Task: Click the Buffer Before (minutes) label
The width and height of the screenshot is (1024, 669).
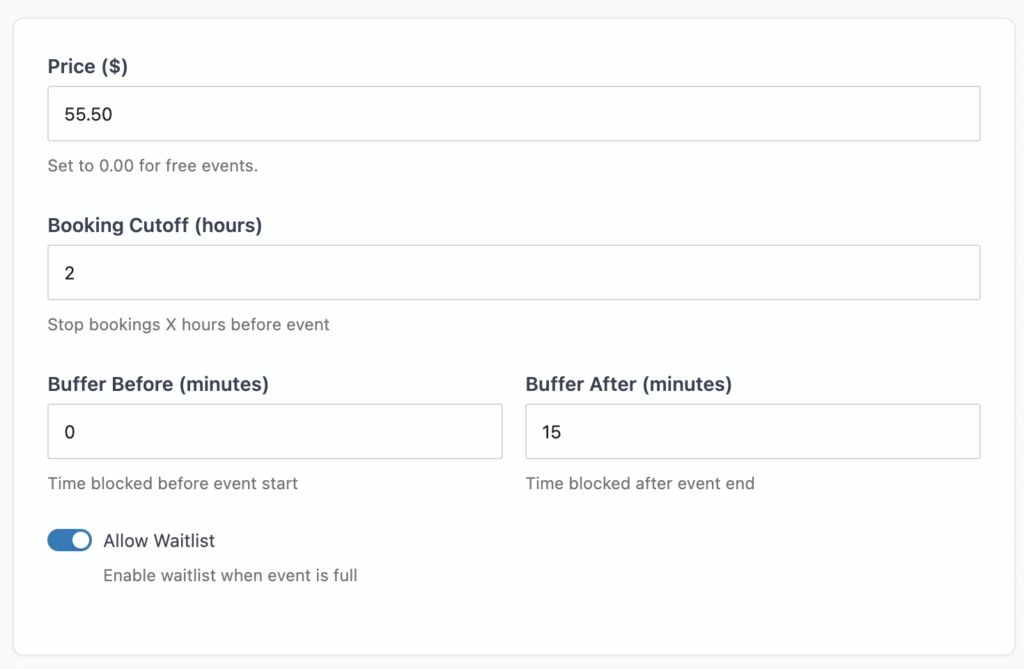Action: [x=158, y=384]
